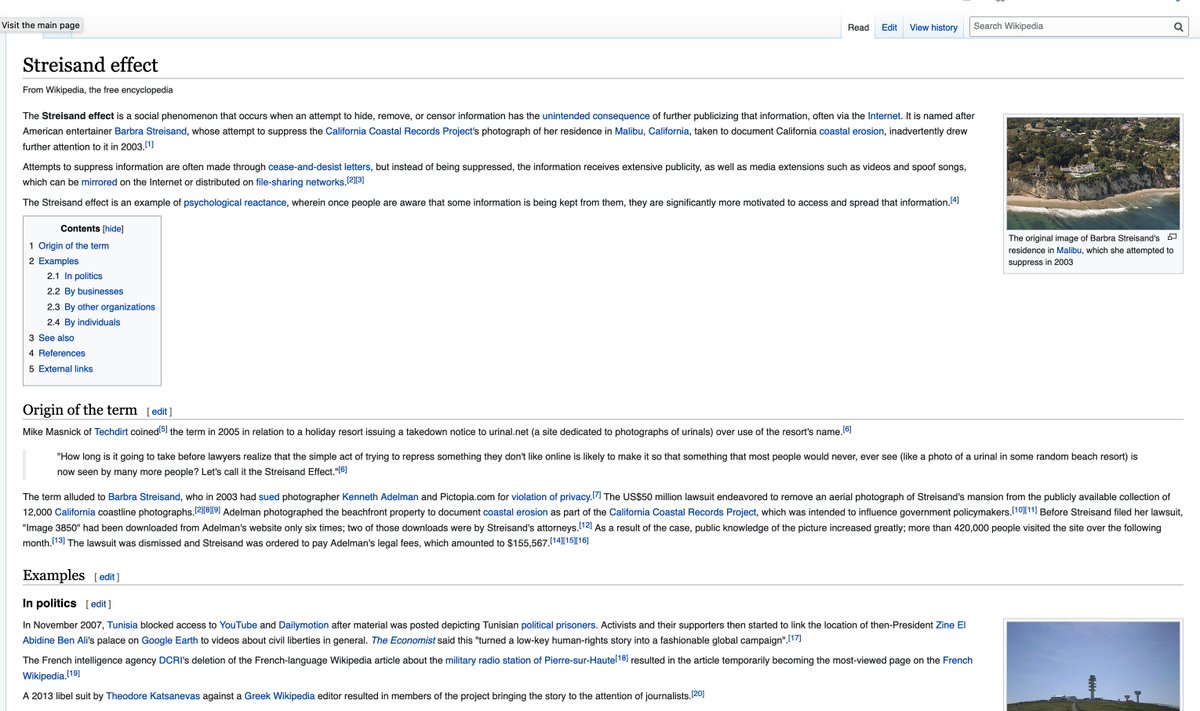Click citation reference [13]
Image resolution: width=1200 pixels, height=711 pixels.
tap(59, 540)
